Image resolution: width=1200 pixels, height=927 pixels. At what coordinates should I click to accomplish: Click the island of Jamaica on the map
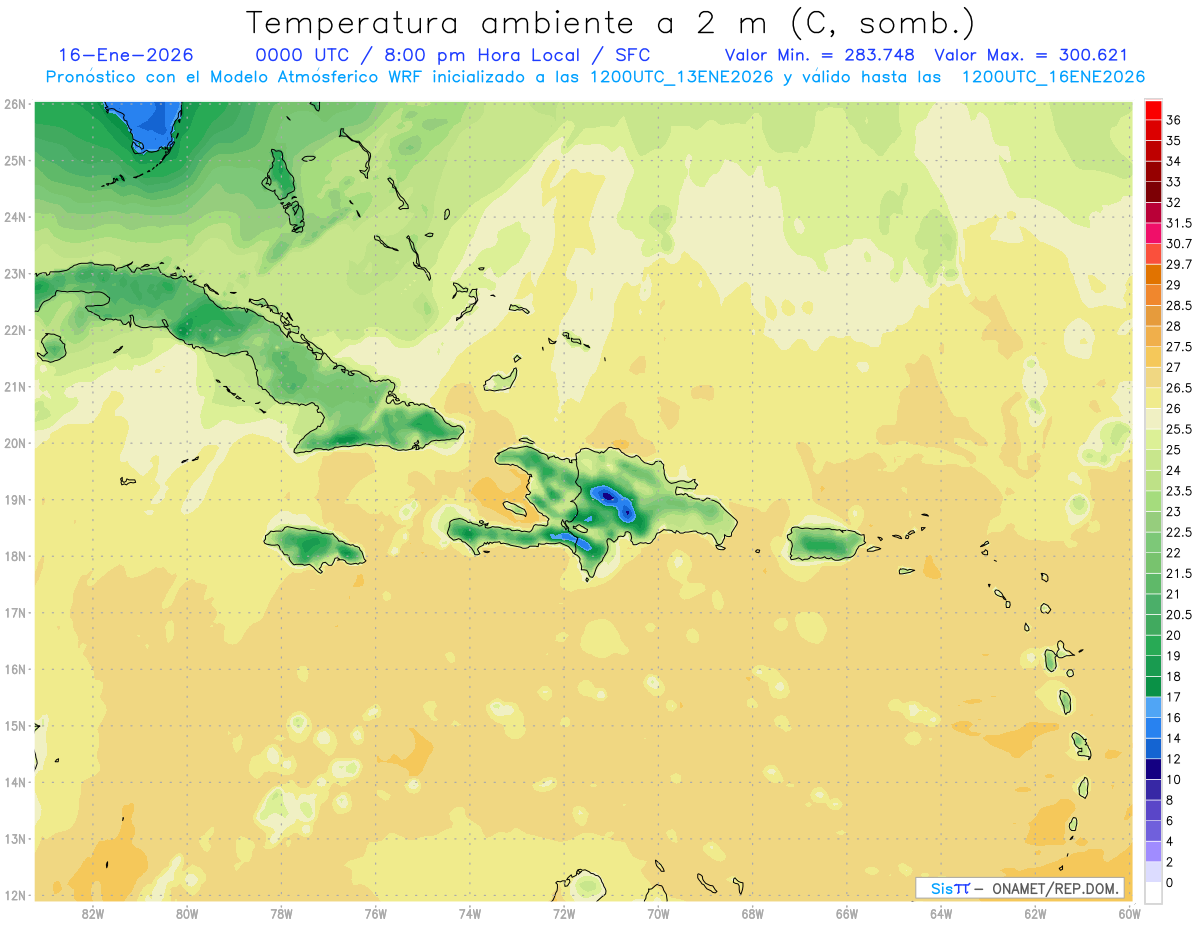coord(314,547)
